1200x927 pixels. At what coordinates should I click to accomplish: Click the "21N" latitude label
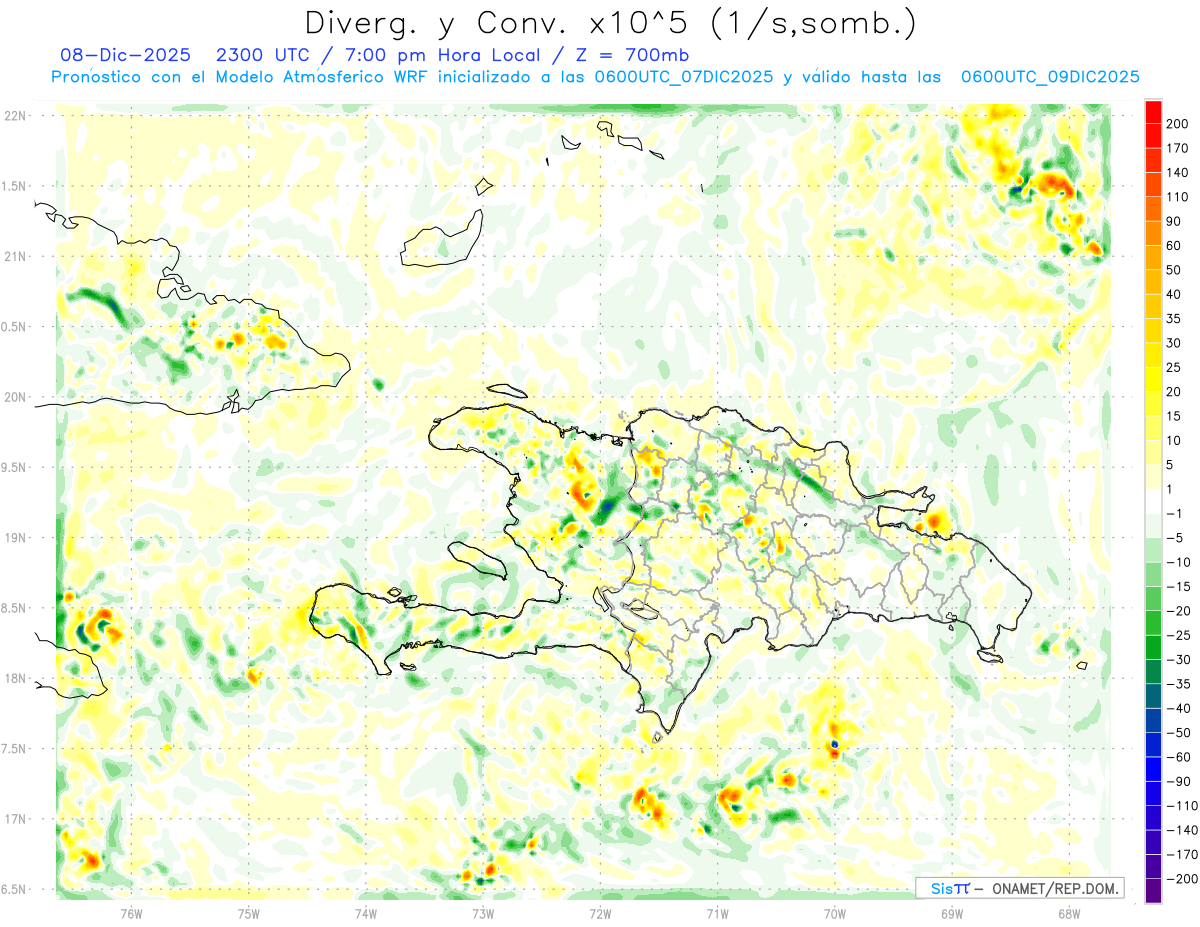14,256
